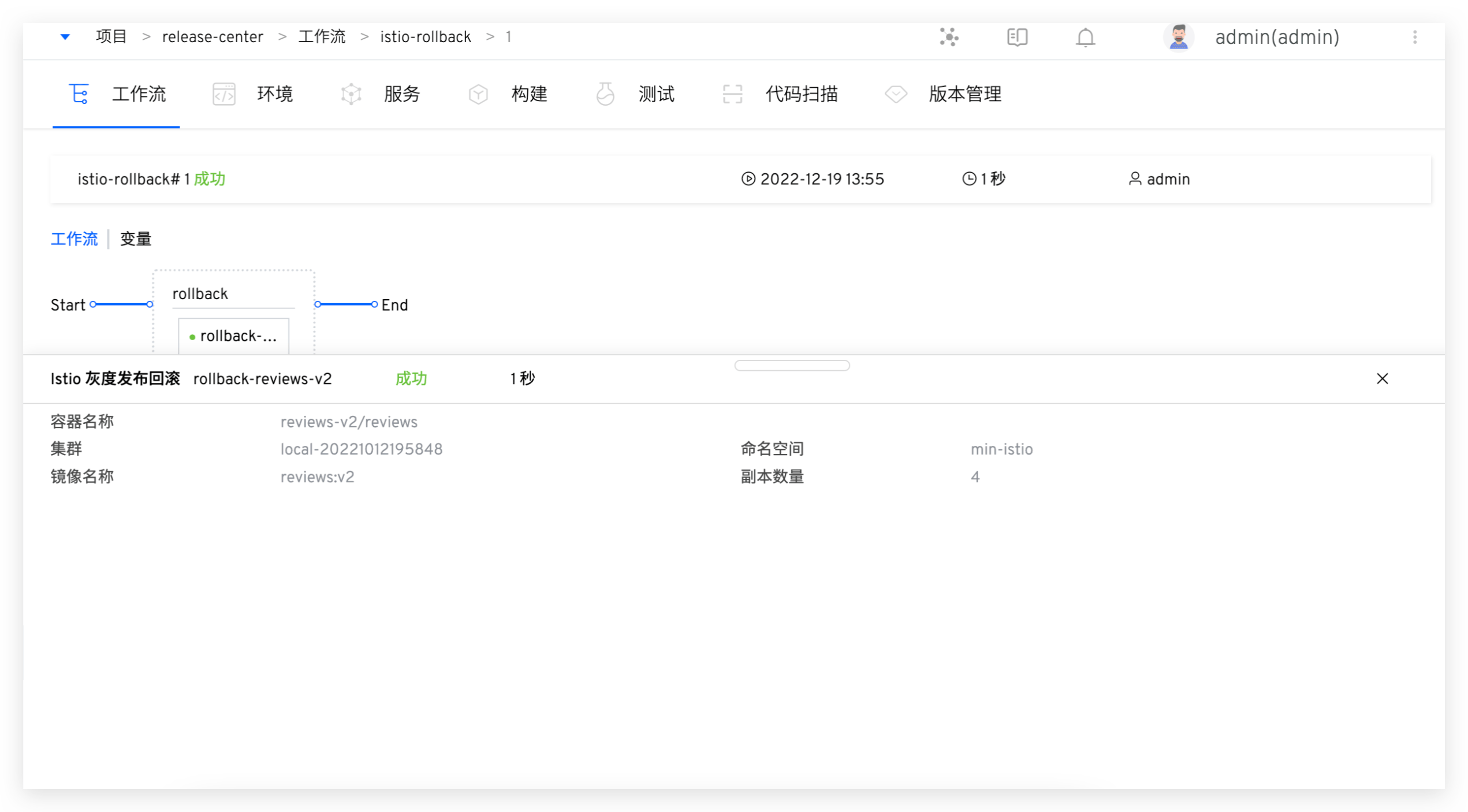Click the test flask icon
Screen dimensions: 1468x812
605,94
